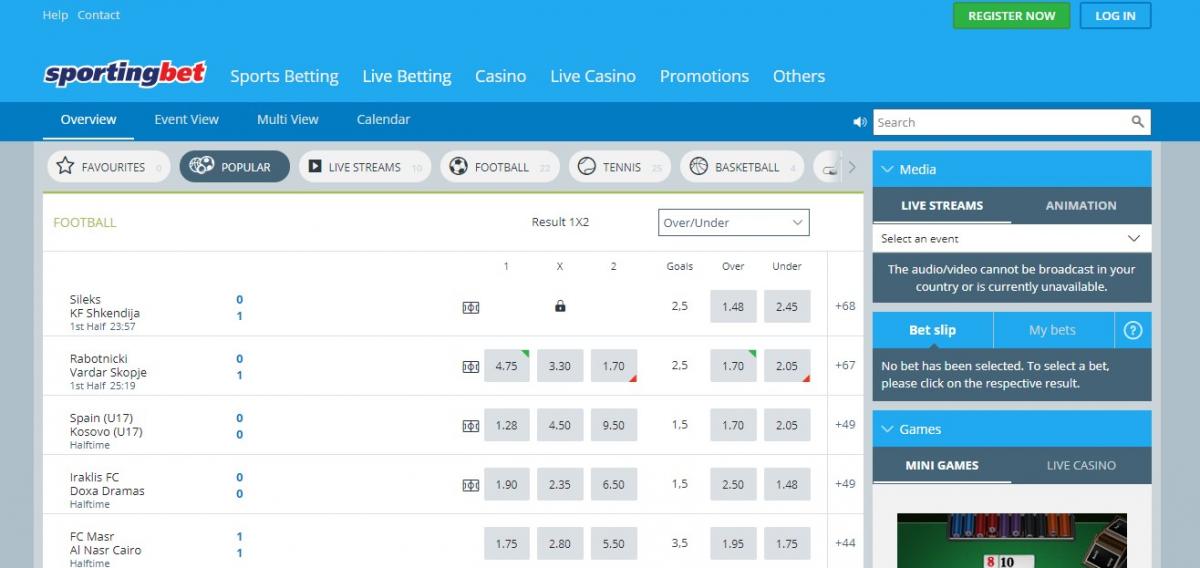Click the sportingbet logo
Viewport: 1200px width, 568px height.
click(x=125, y=74)
